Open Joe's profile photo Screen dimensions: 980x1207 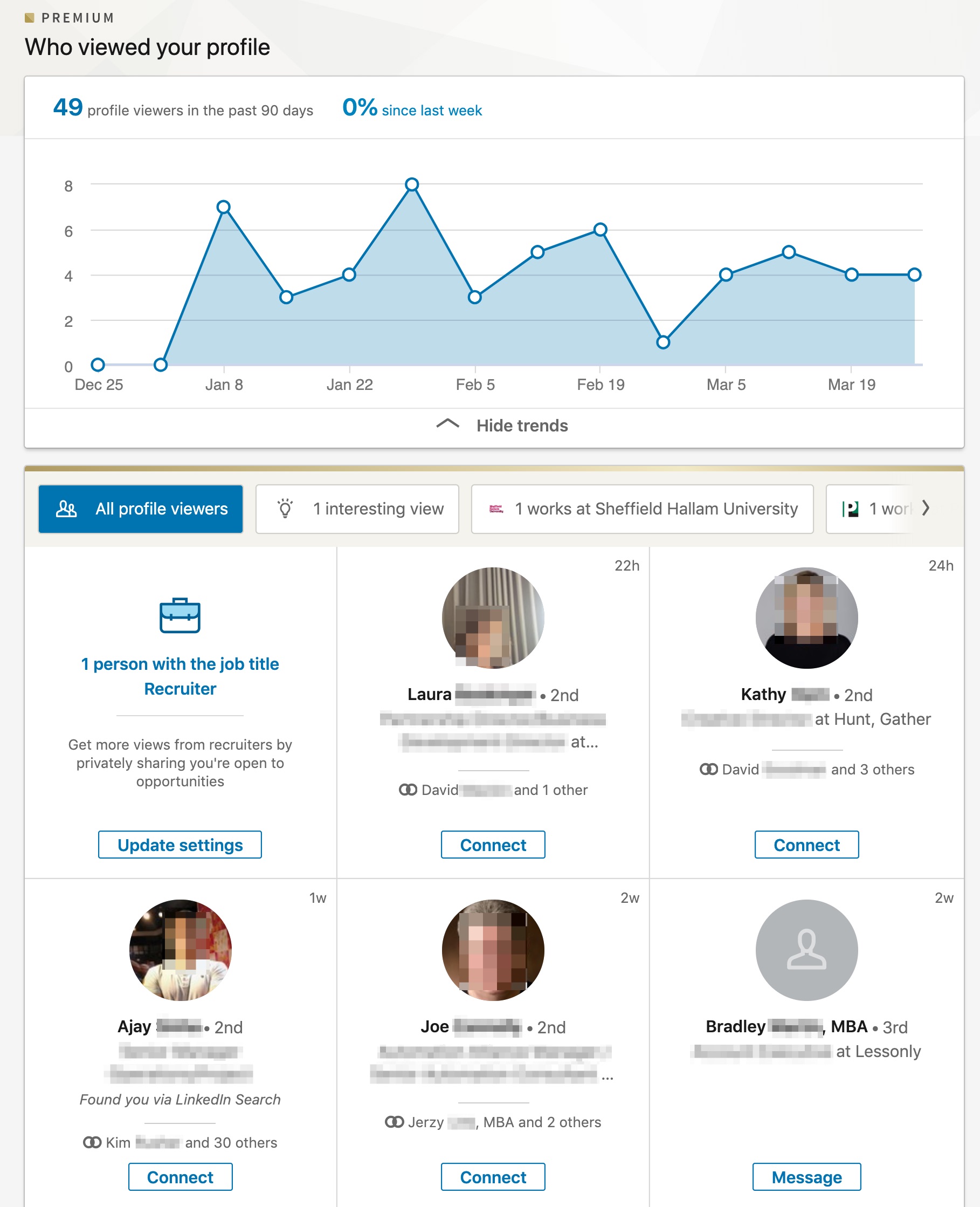(x=493, y=950)
